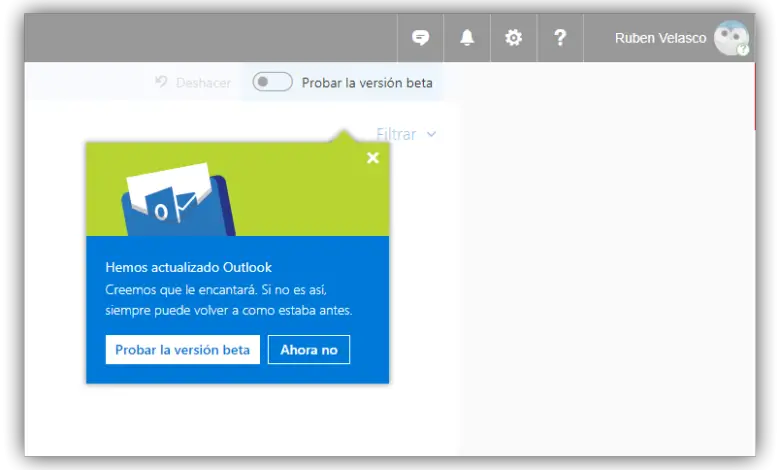Open the notifications bell
Image resolution: width=780 pixels, height=470 pixels.
[x=467, y=38]
